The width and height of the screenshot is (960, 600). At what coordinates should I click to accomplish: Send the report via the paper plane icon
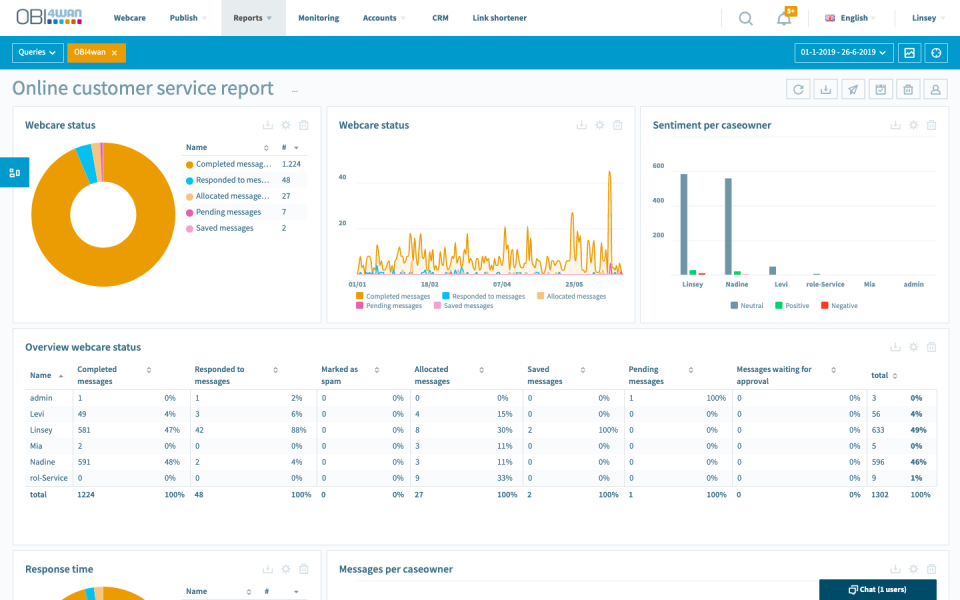(x=852, y=89)
